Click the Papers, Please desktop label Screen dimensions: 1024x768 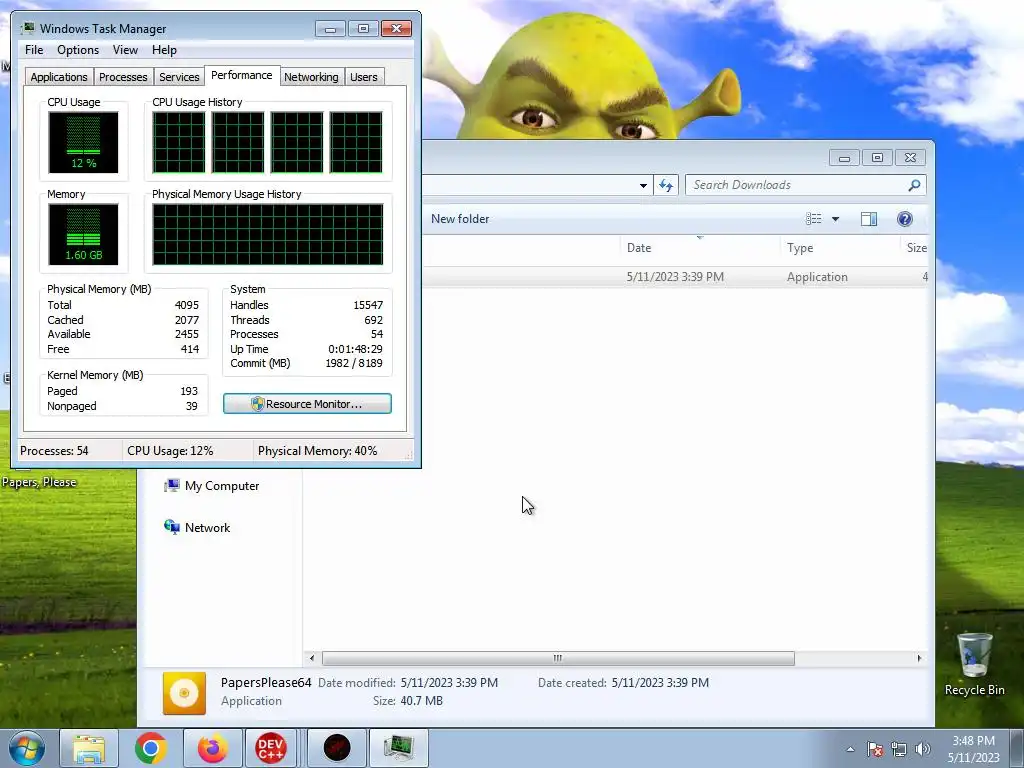[39, 482]
